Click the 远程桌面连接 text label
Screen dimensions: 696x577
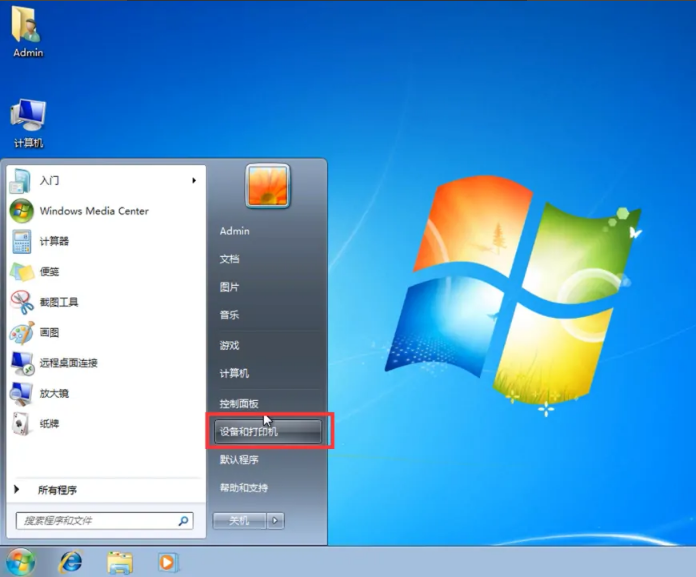pos(68,363)
